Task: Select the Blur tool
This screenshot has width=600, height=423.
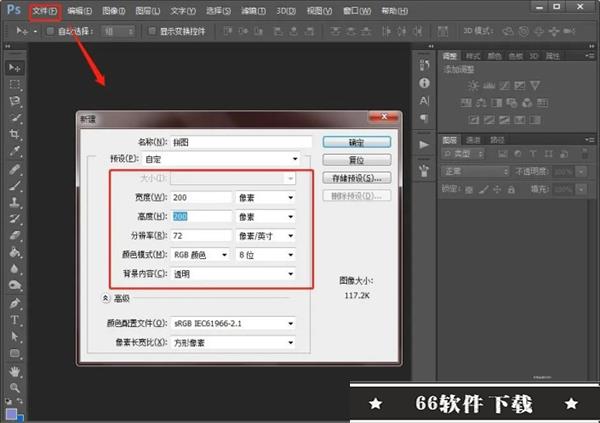Action: (15, 269)
